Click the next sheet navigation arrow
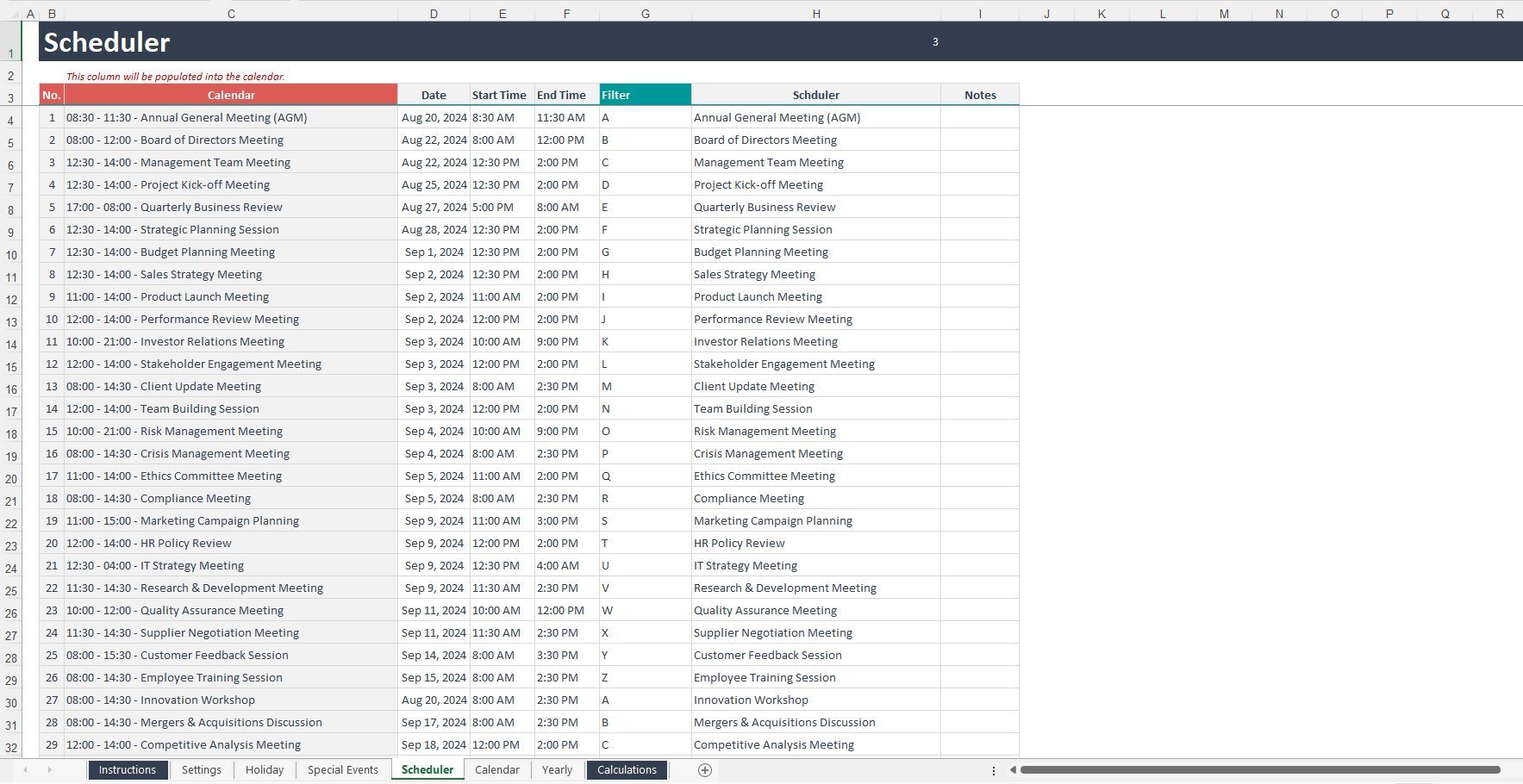 pos(49,770)
